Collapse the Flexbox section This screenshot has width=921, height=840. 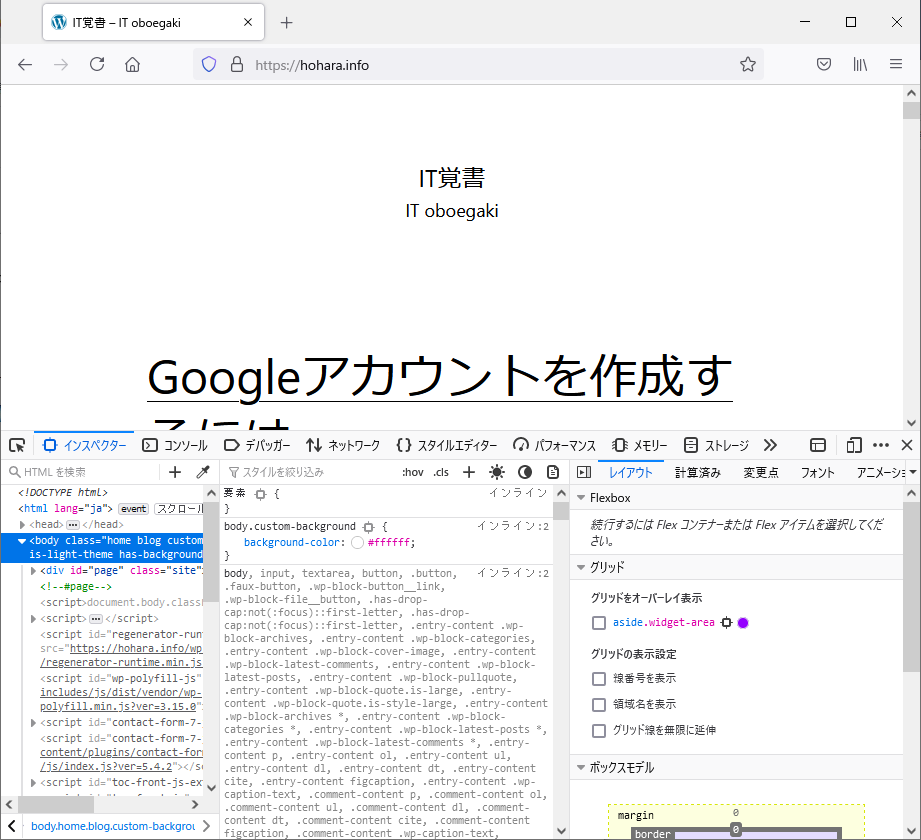pos(581,498)
